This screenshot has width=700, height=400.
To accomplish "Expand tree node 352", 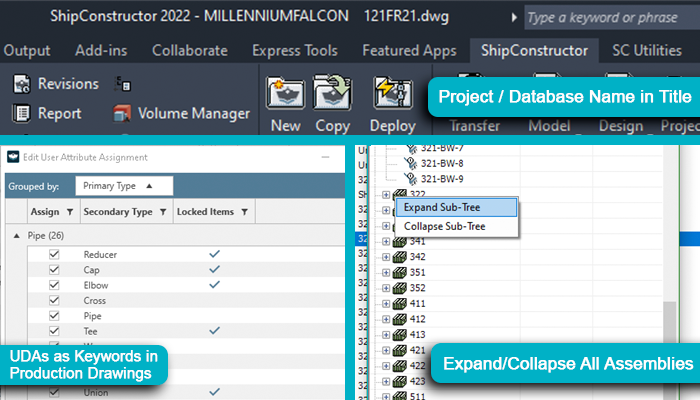I will coord(386,288).
